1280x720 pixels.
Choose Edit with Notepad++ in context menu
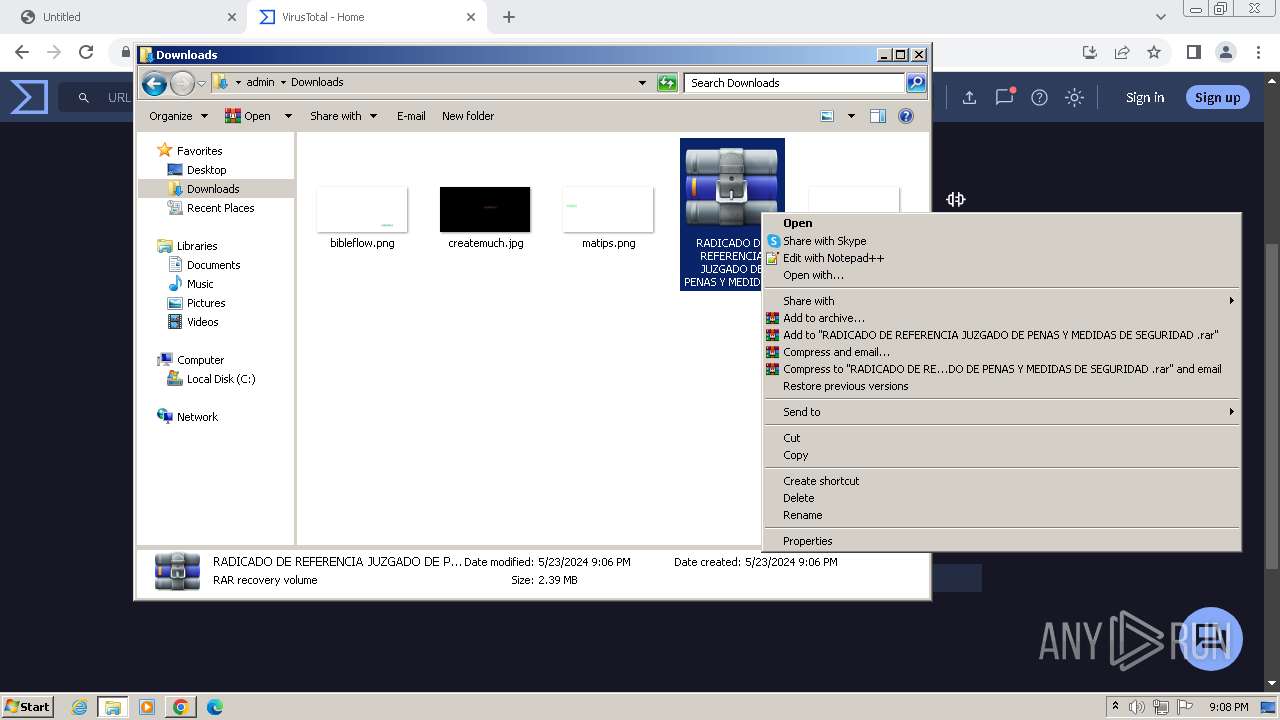tap(1002, 258)
